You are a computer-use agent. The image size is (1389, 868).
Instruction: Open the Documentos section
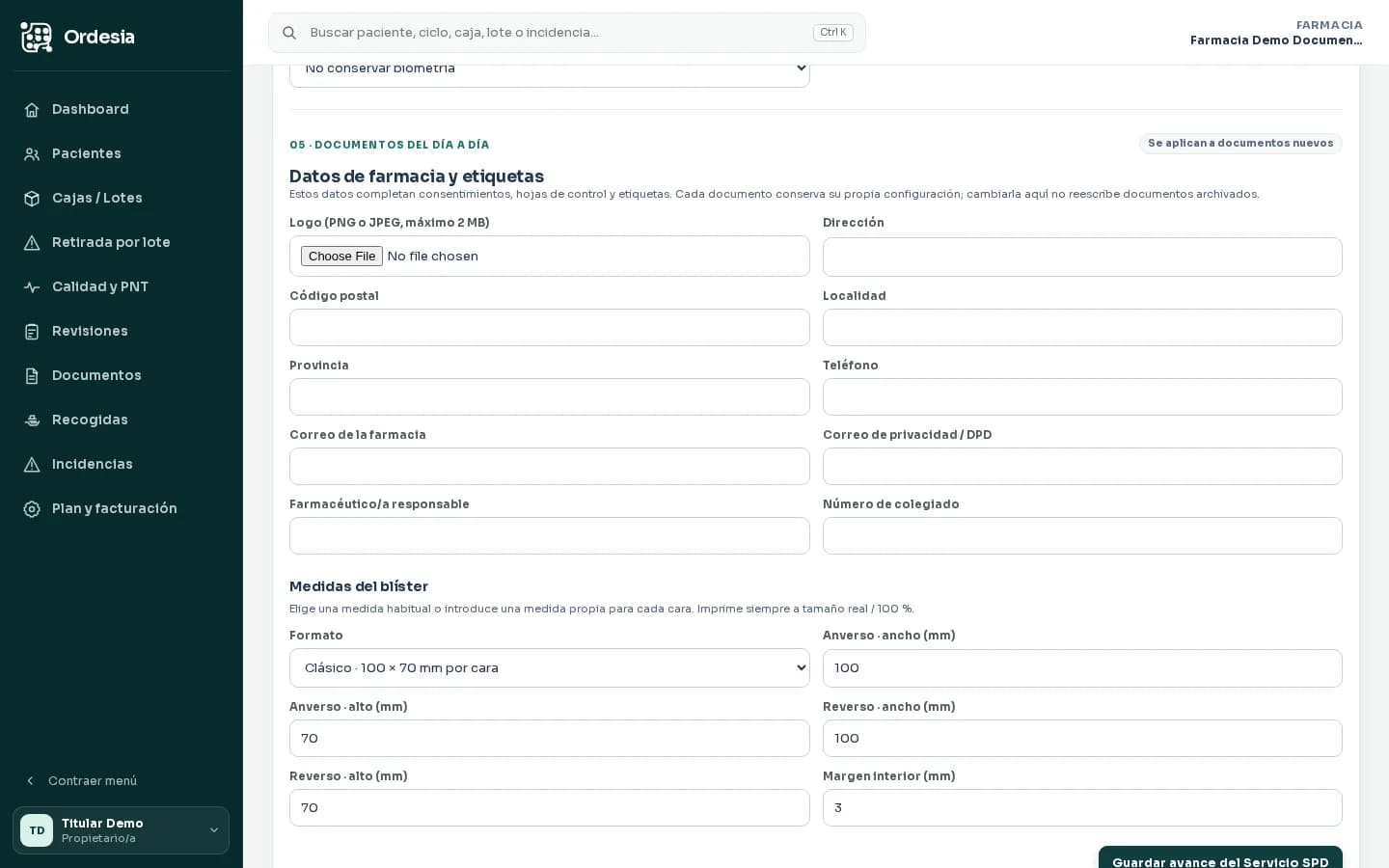pos(122,376)
